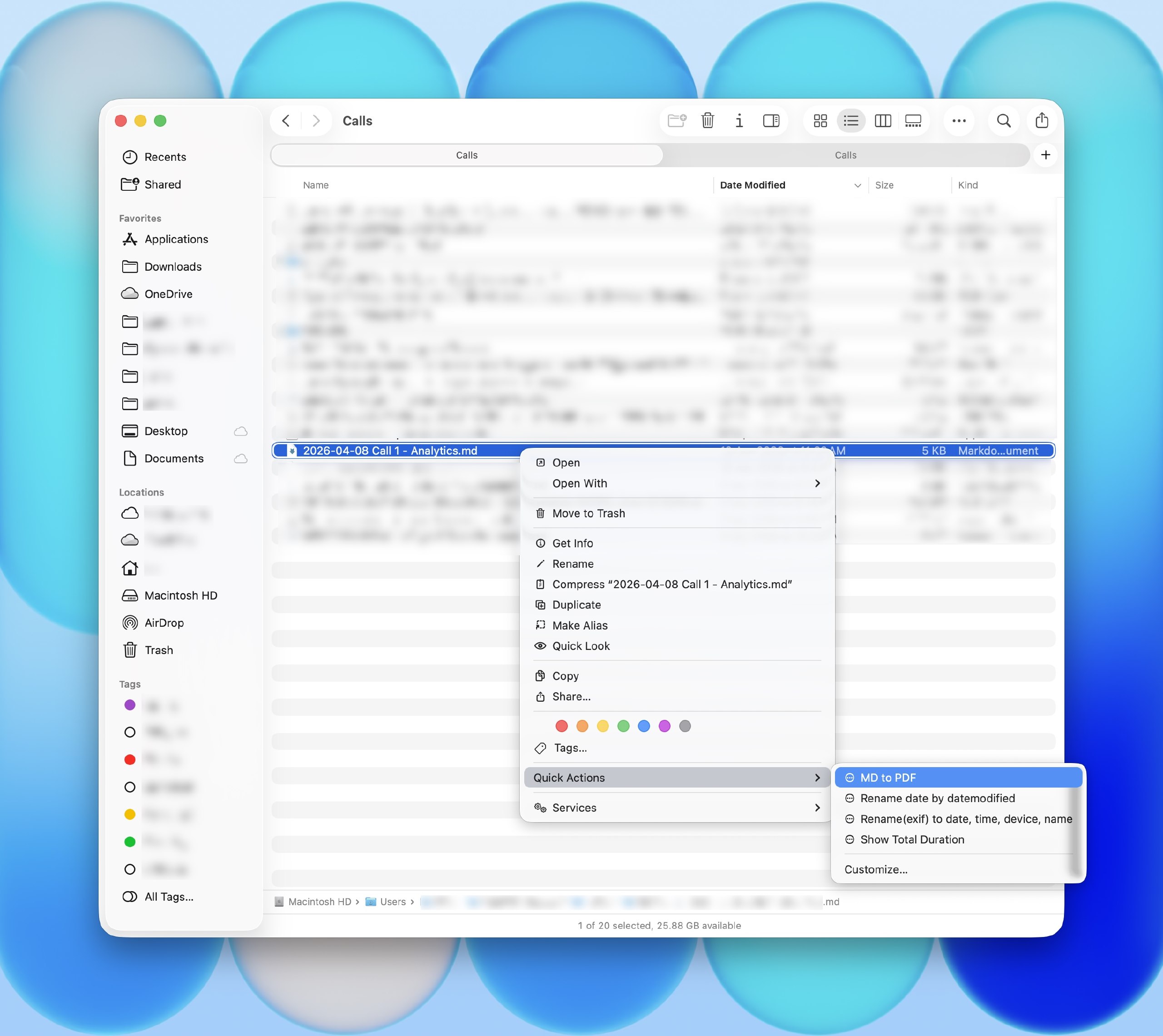The image size is (1163, 1036).
Task: Expand the Open With submenu
Action: point(677,483)
